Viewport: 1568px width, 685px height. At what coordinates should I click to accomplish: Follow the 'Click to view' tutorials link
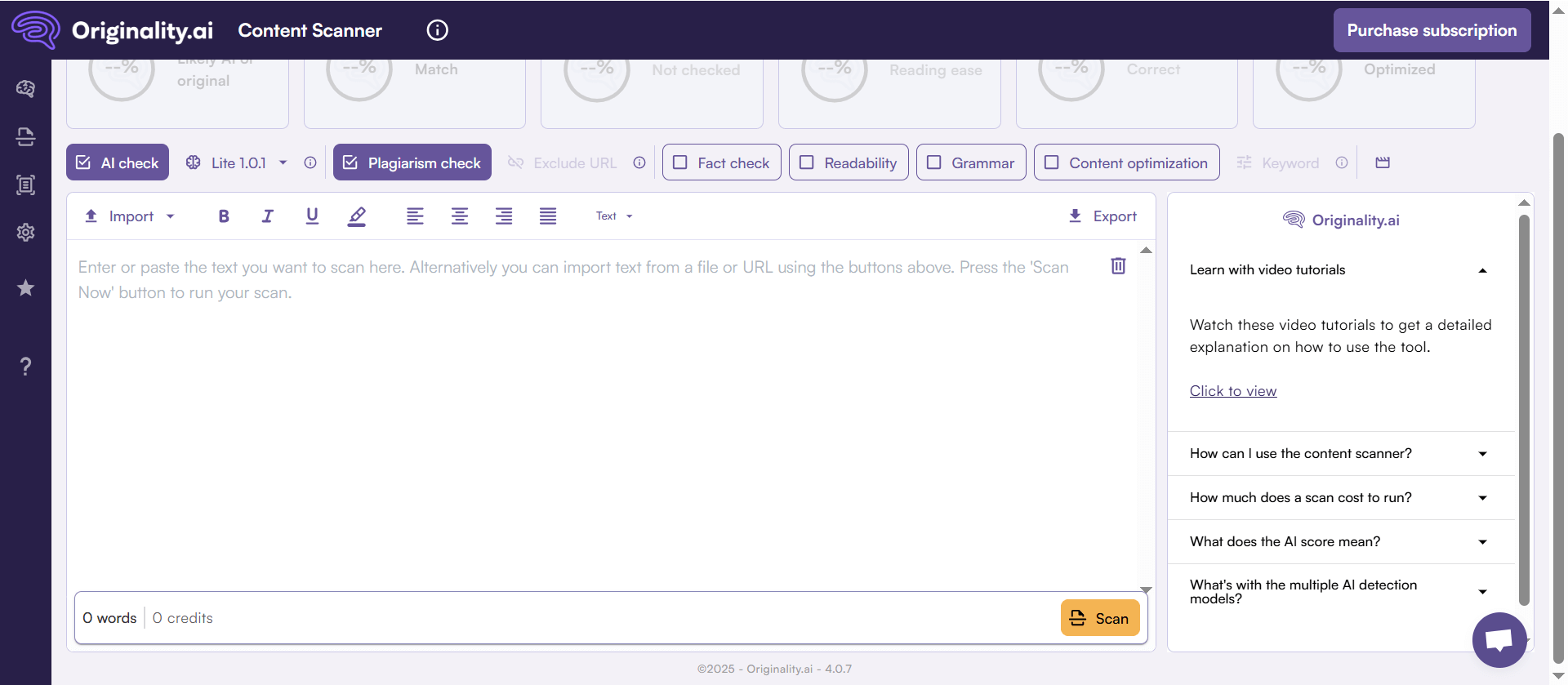[x=1232, y=391]
